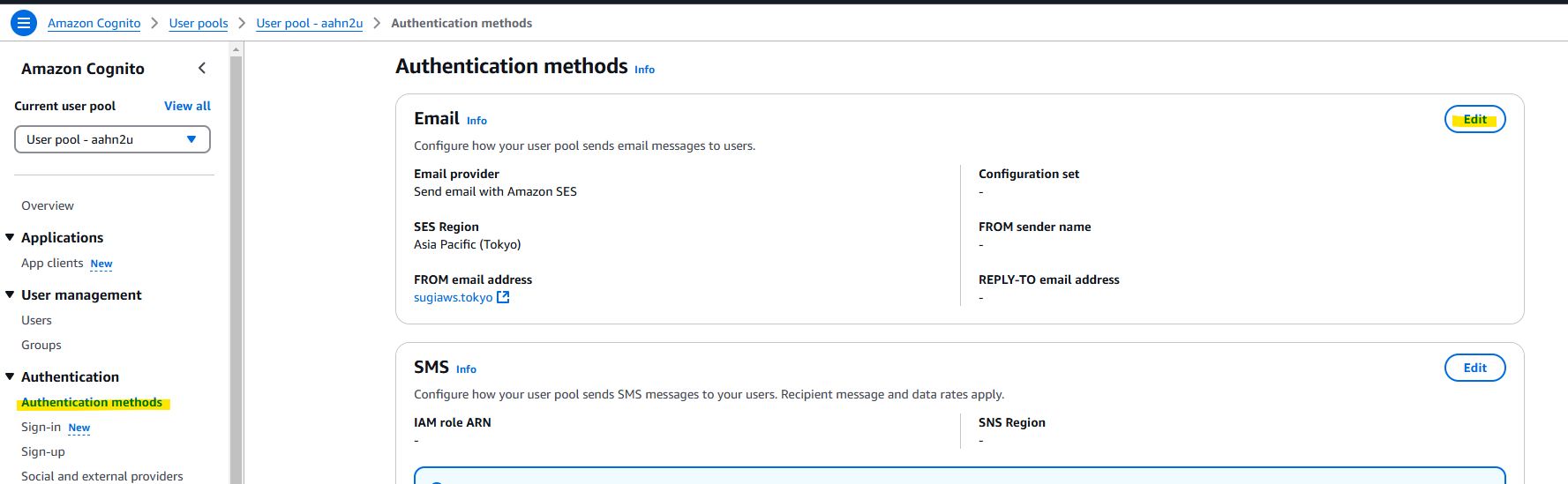Open Users under User management
1568x484 pixels.
click(x=36, y=320)
